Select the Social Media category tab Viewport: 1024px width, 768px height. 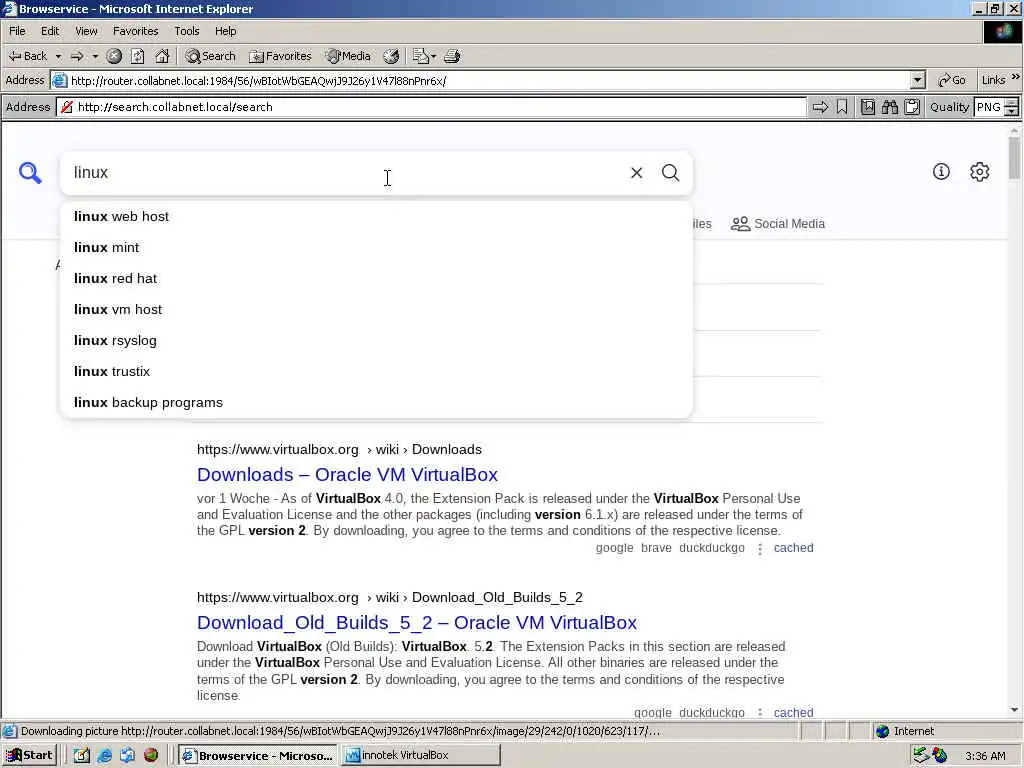tap(778, 224)
